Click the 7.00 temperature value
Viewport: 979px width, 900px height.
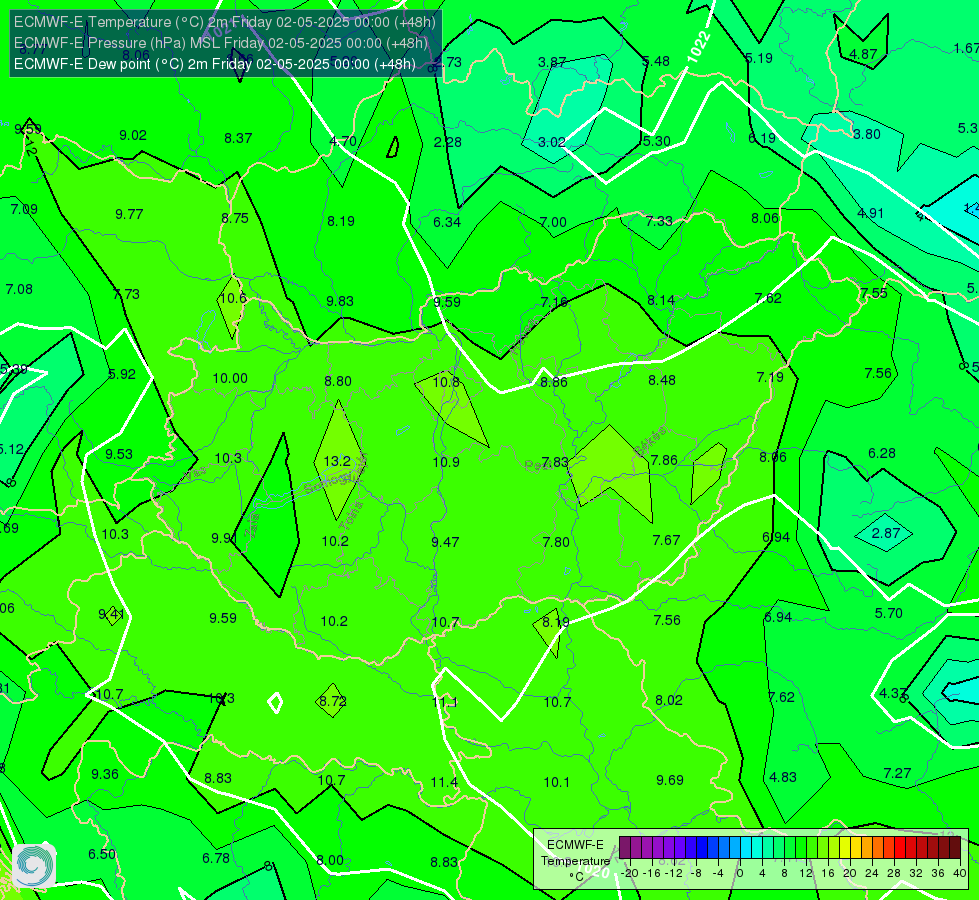[x=553, y=222]
